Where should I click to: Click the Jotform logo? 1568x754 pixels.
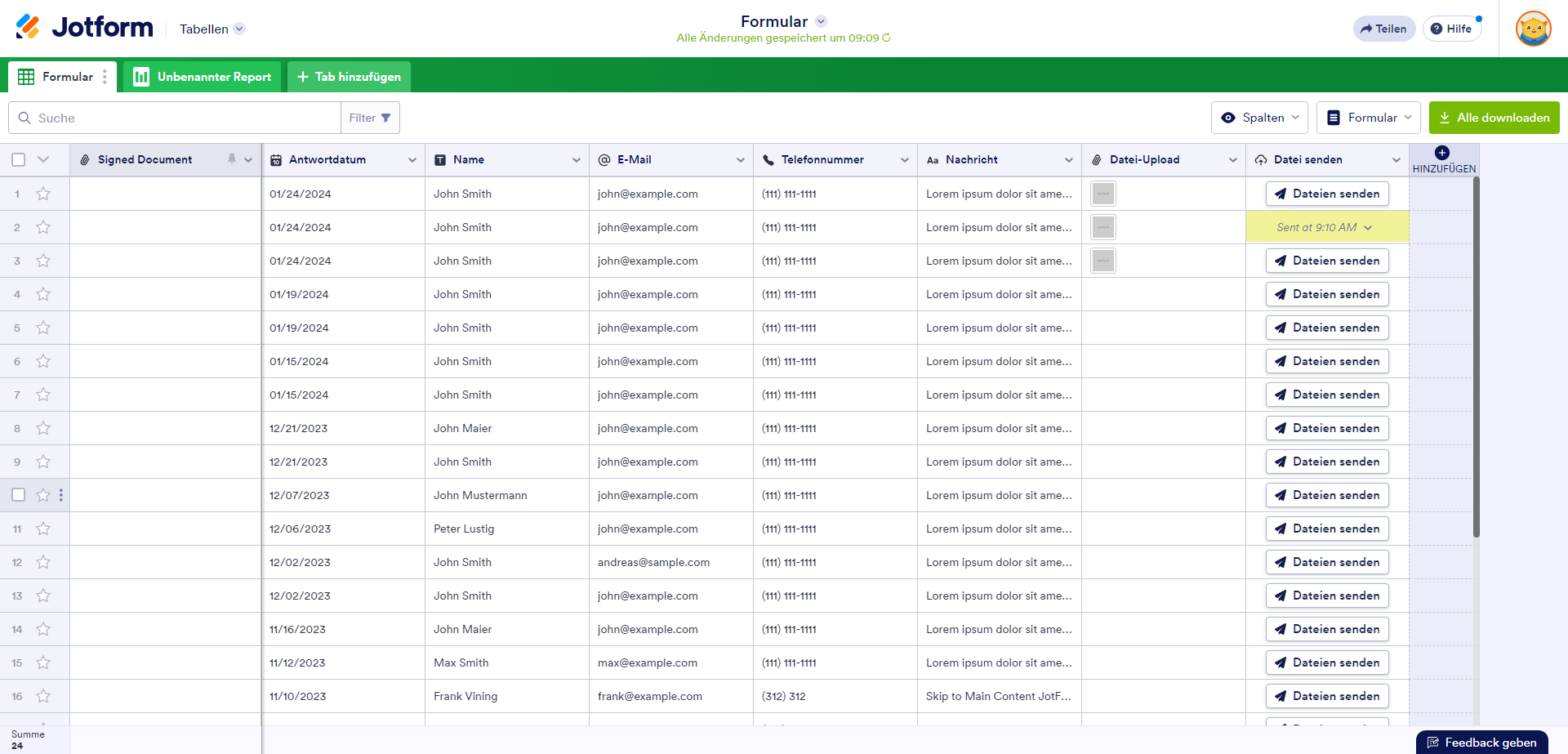pyautogui.click(x=84, y=28)
